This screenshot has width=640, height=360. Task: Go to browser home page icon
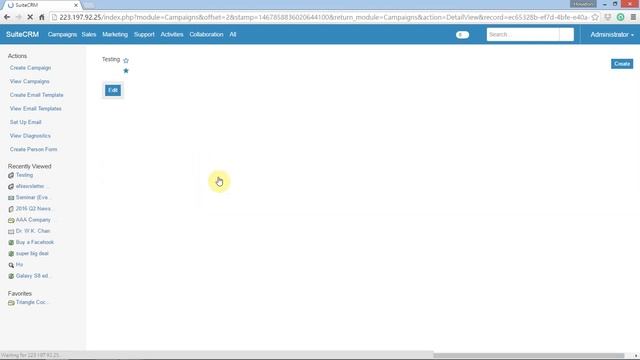[x=42, y=17]
